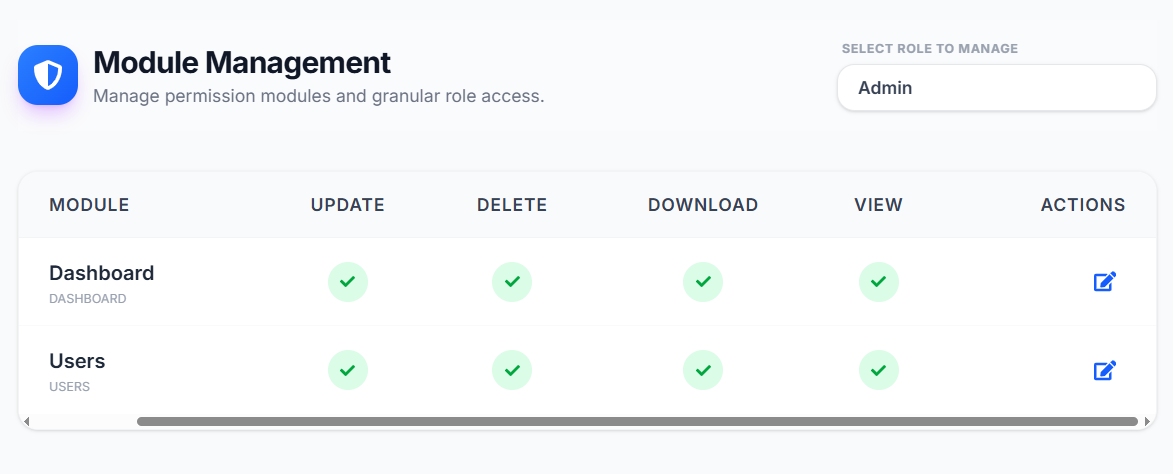Click the DOWNLOAD column header
1173x474 pixels.
703,205
